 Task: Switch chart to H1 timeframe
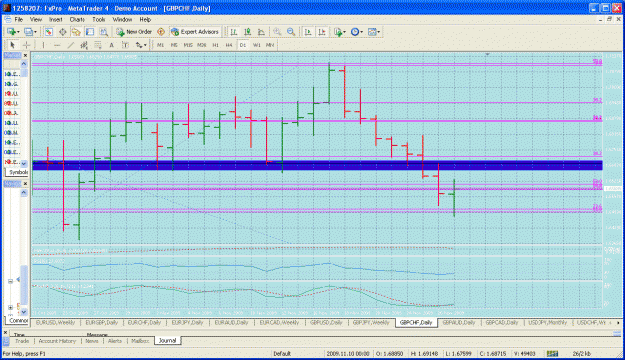click(215, 45)
